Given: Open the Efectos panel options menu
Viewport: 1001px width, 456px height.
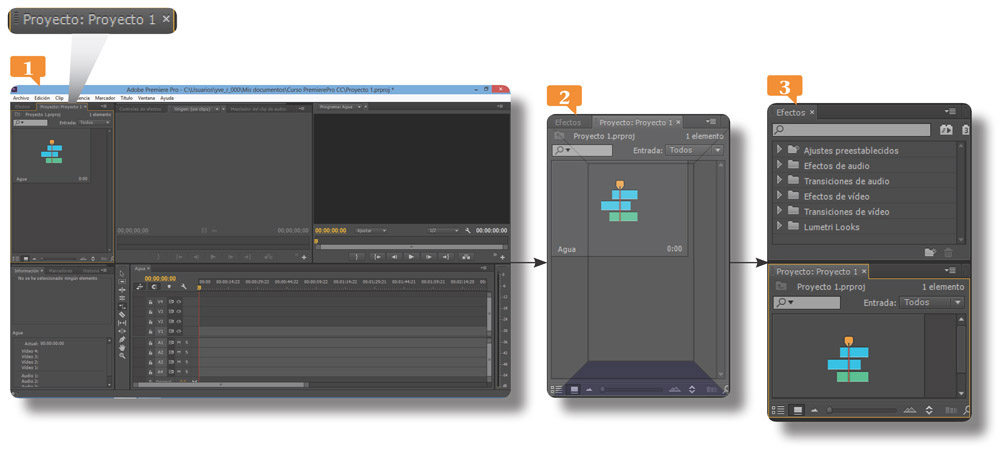Looking at the screenshot, I should tap(949, 112).
